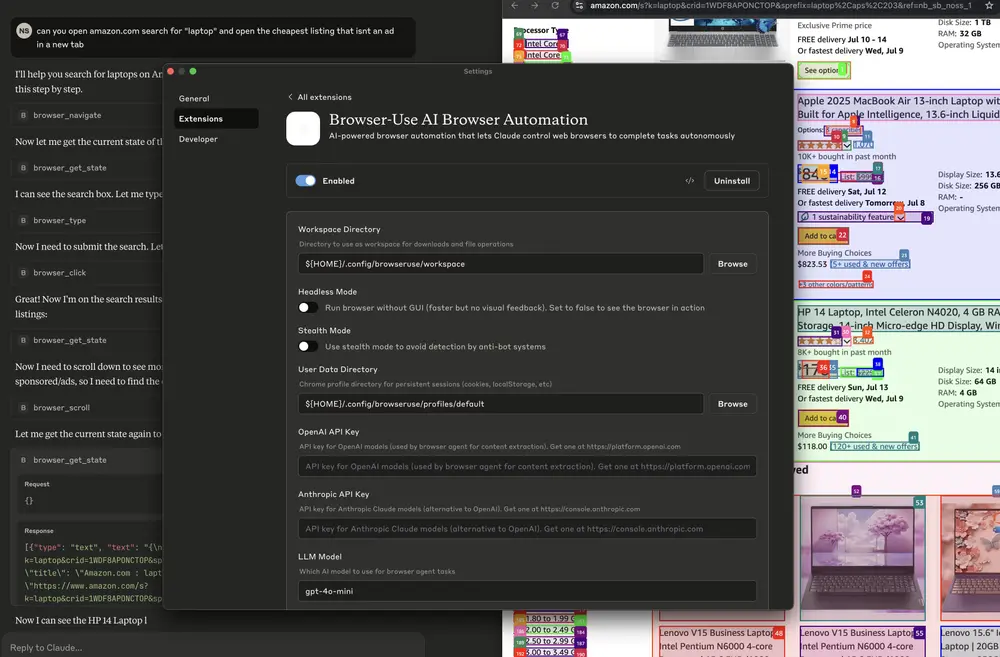Click the OpenAI API Key field
This screenshot has height=657, width=1000.
click(x=527, y=466)
